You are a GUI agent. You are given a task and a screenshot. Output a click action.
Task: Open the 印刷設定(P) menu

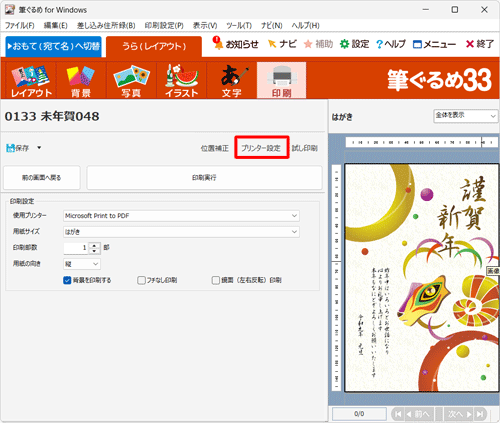pyautogui.click(x=164, y=26)
